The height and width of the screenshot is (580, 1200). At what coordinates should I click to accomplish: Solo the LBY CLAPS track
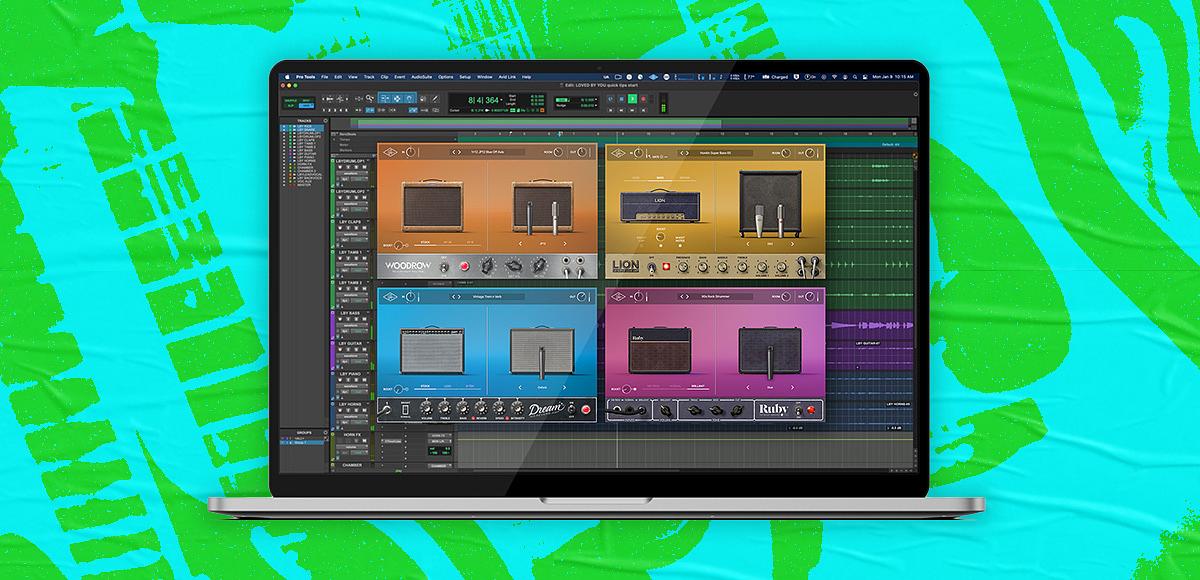[356, 228]
